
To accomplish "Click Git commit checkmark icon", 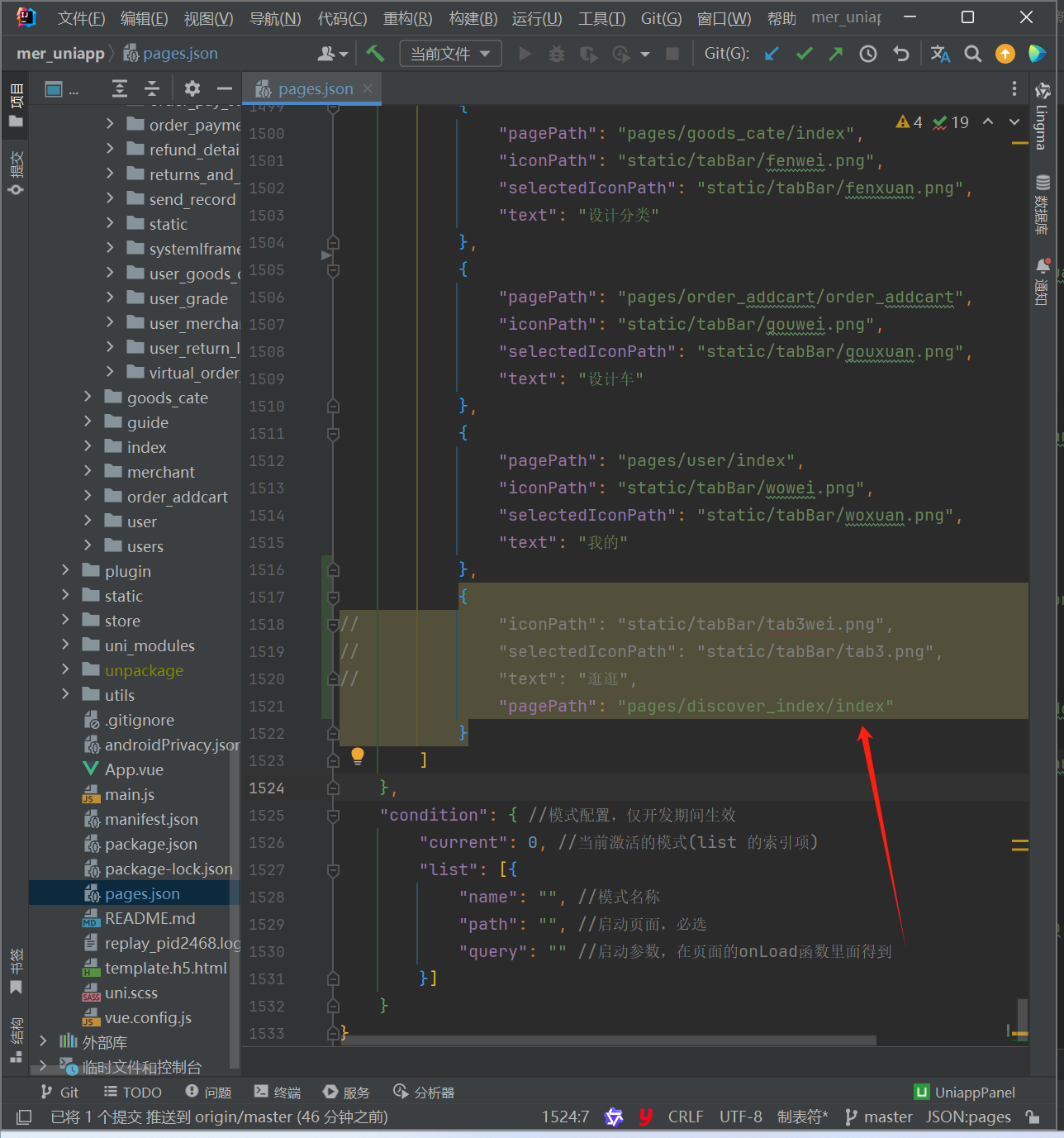I will pos(804,54).
